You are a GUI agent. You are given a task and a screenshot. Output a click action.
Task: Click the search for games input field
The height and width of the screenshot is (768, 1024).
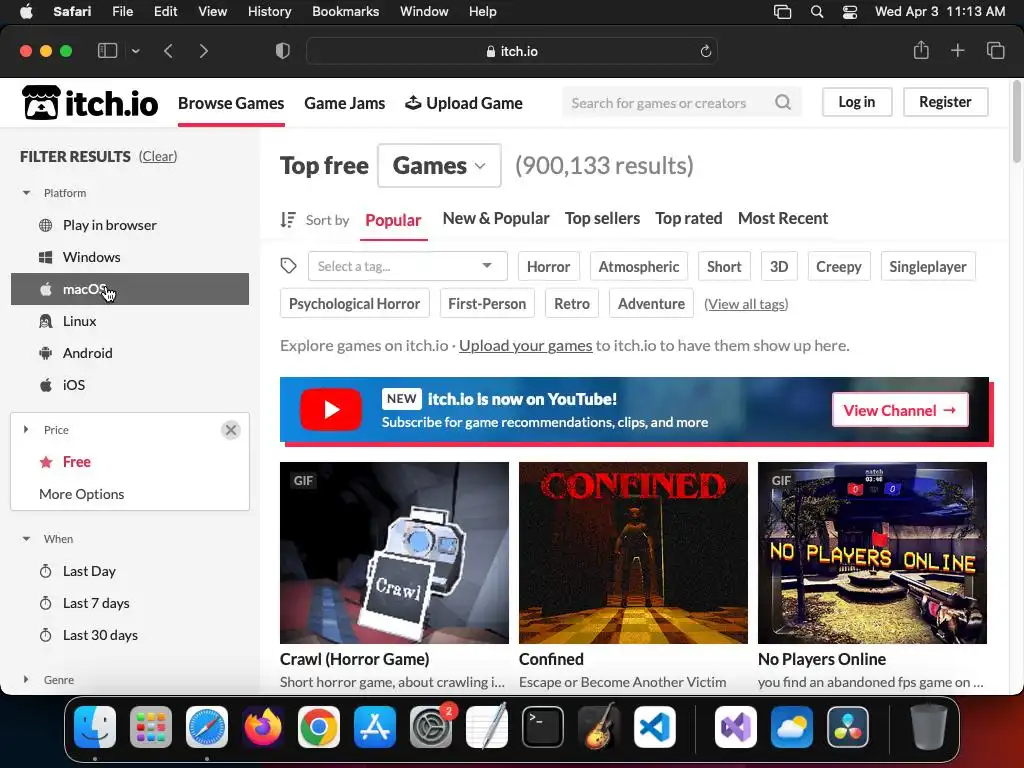click(x=667, y=103)
